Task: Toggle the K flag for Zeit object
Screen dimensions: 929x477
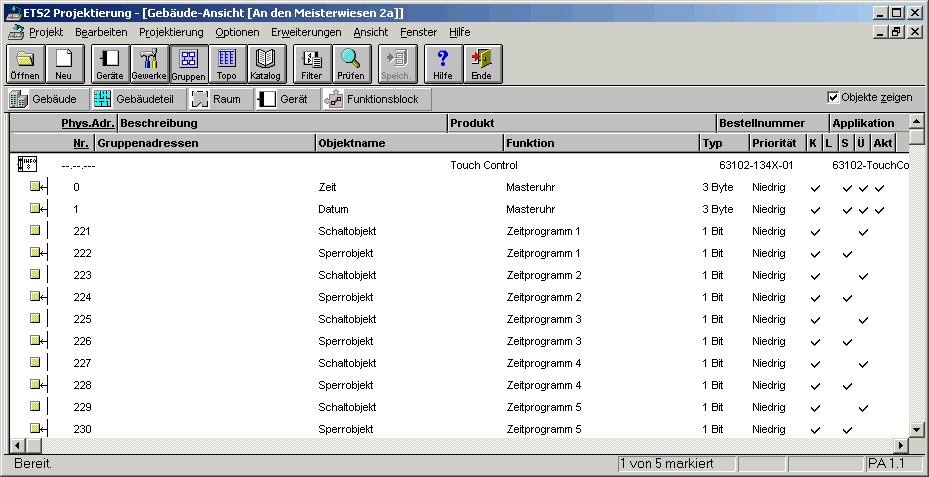Action: 814,188
